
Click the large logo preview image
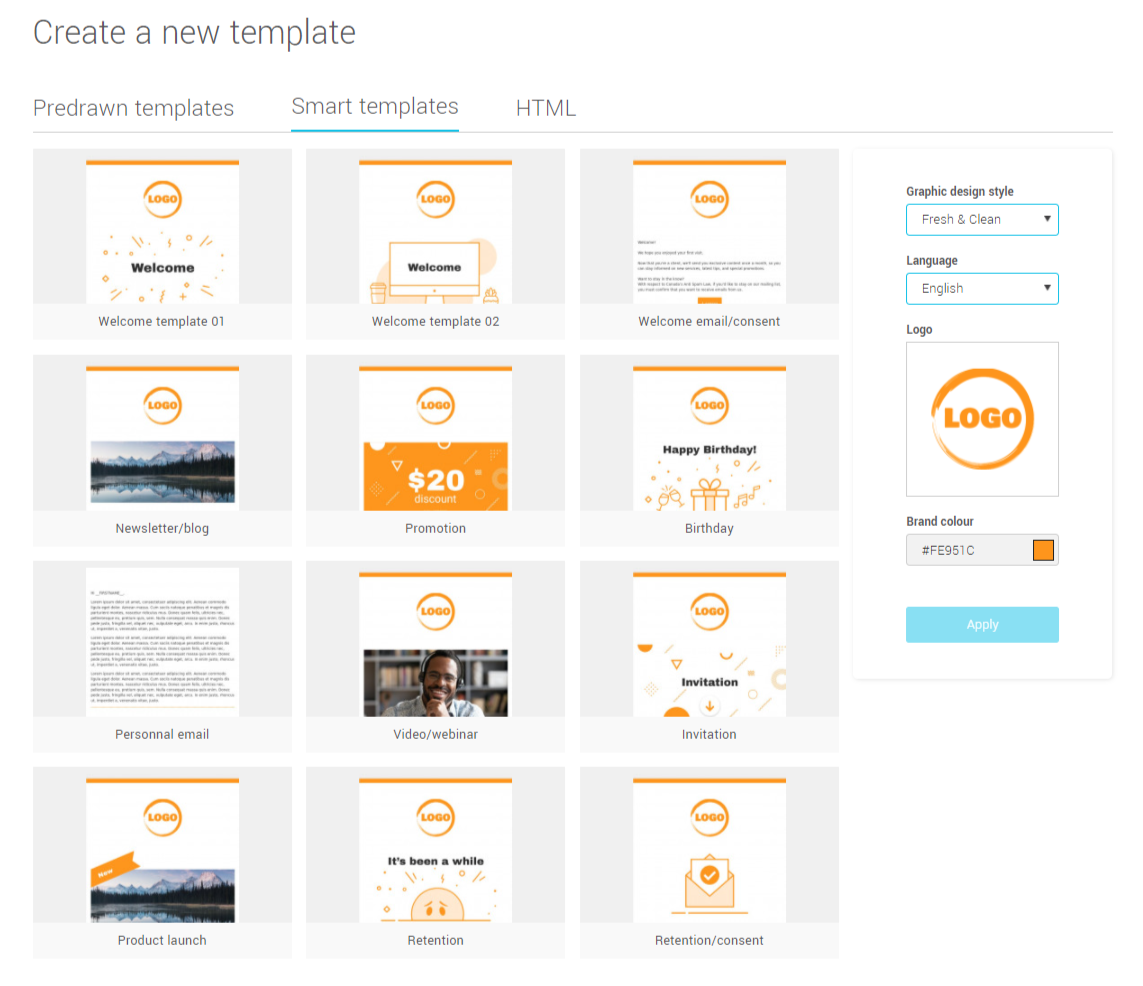click(x=981, y=419)
